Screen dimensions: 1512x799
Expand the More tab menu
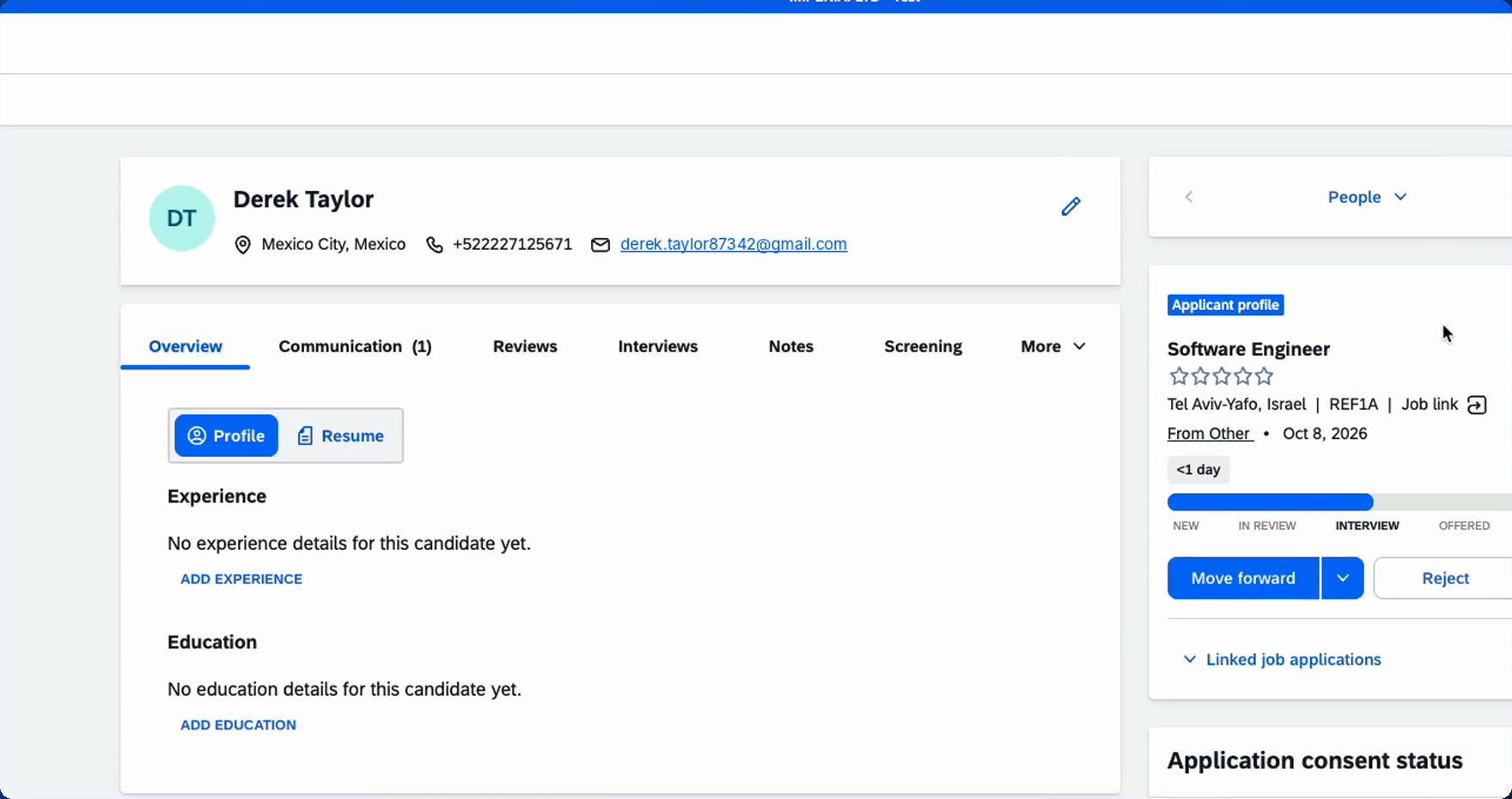[x=1053, y=346]
